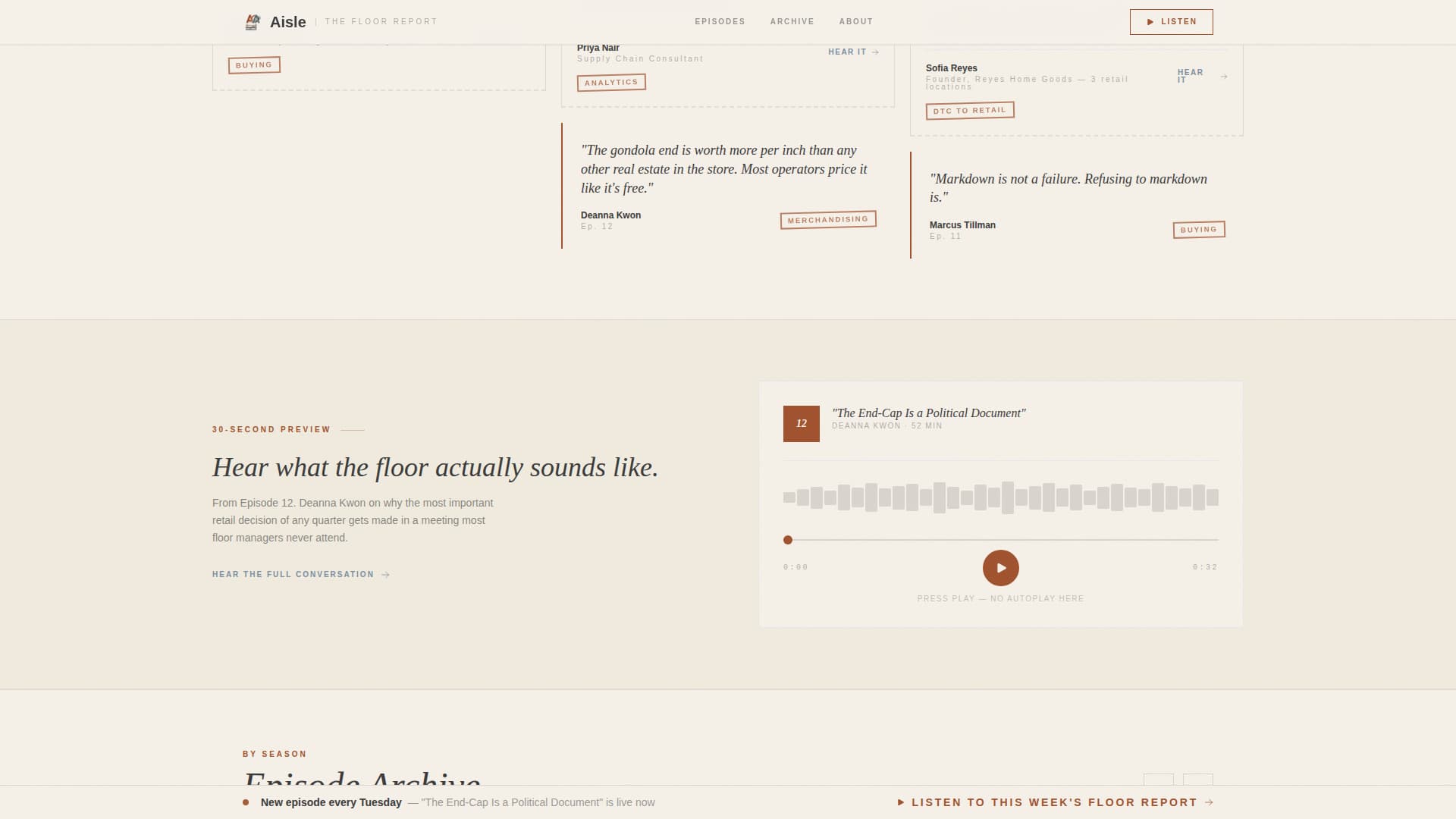Click Listen to This Week's Floor Report link
Image resolution: width=1456 pixels, height=819 pixels.
pyautogui.click(x=1056, y=802)
